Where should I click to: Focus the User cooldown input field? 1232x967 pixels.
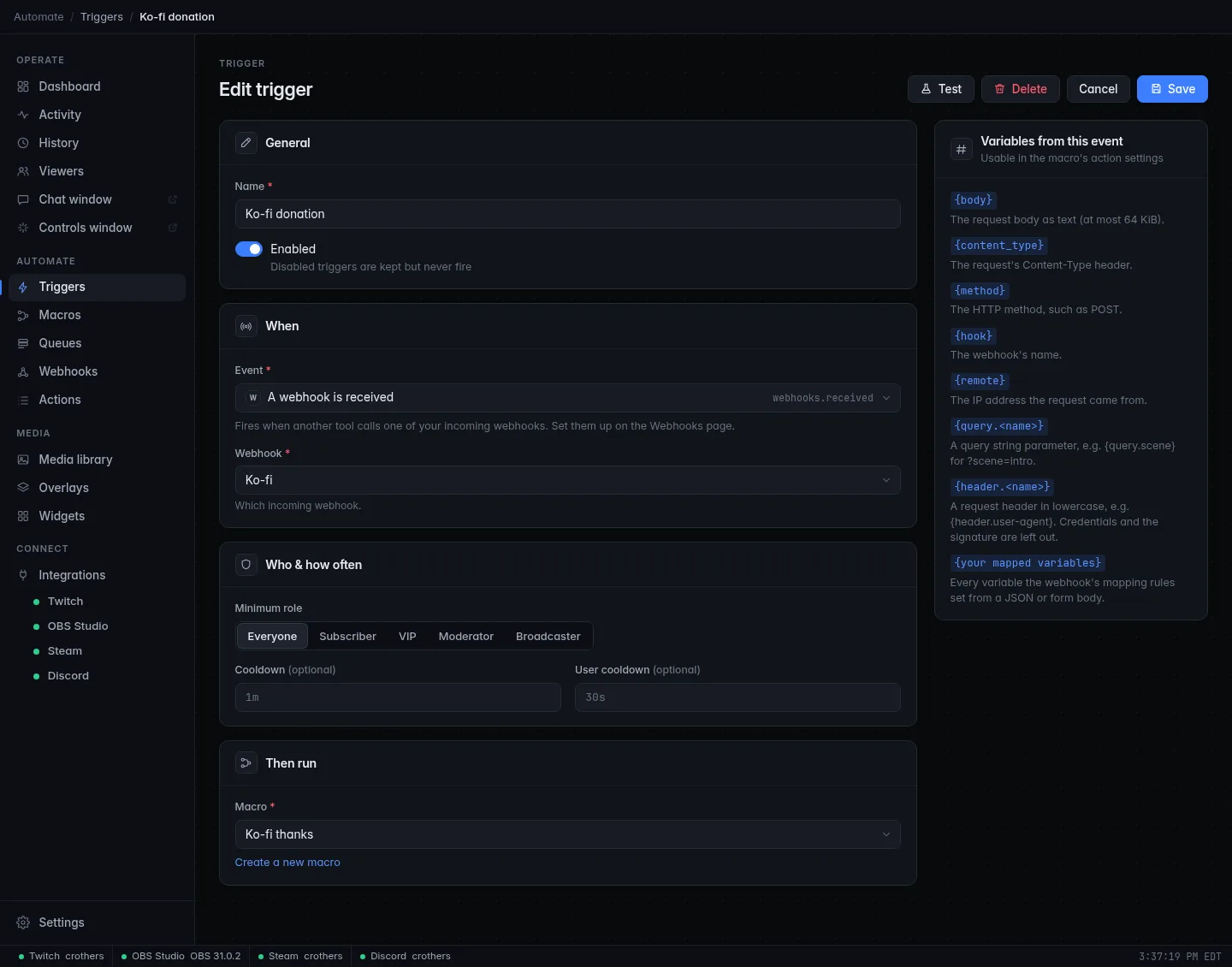[737, 697]
